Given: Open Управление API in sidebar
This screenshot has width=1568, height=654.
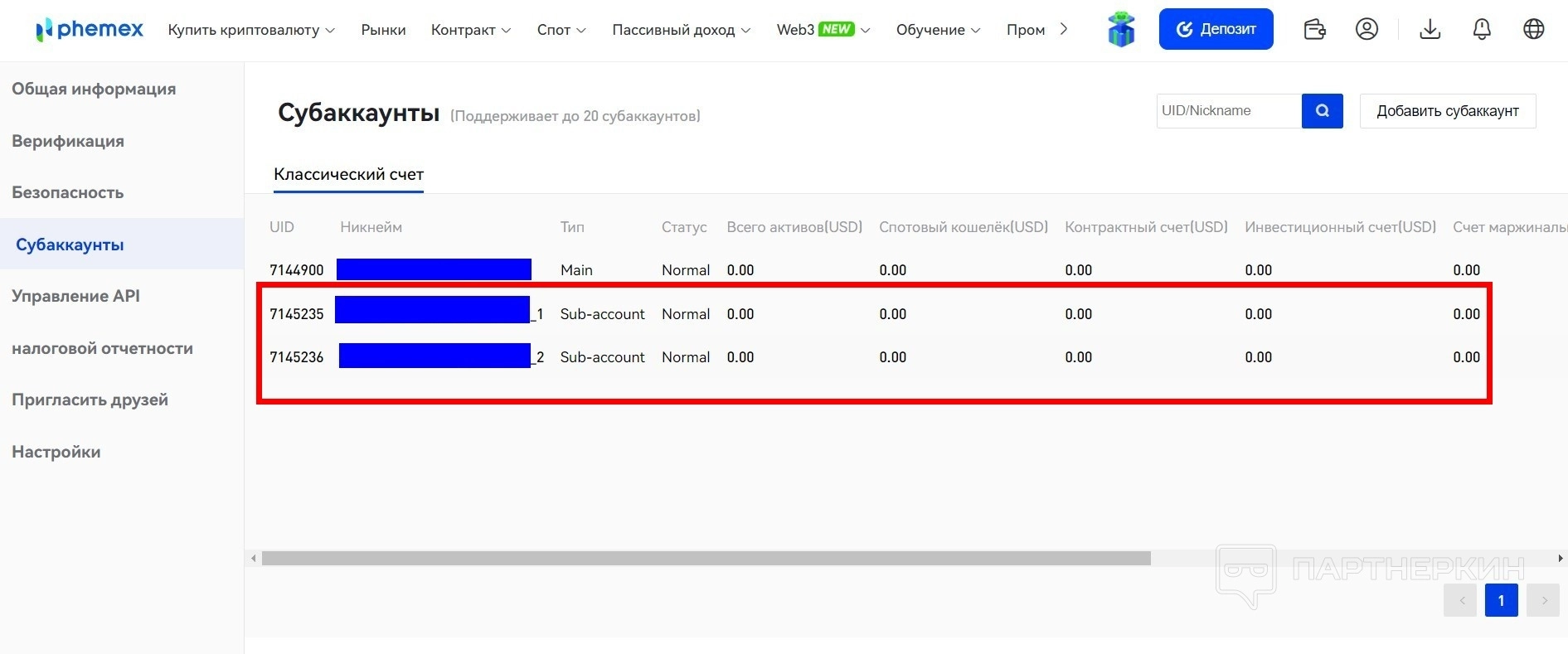Looking at the screenshot, I should tap(75, 296).
